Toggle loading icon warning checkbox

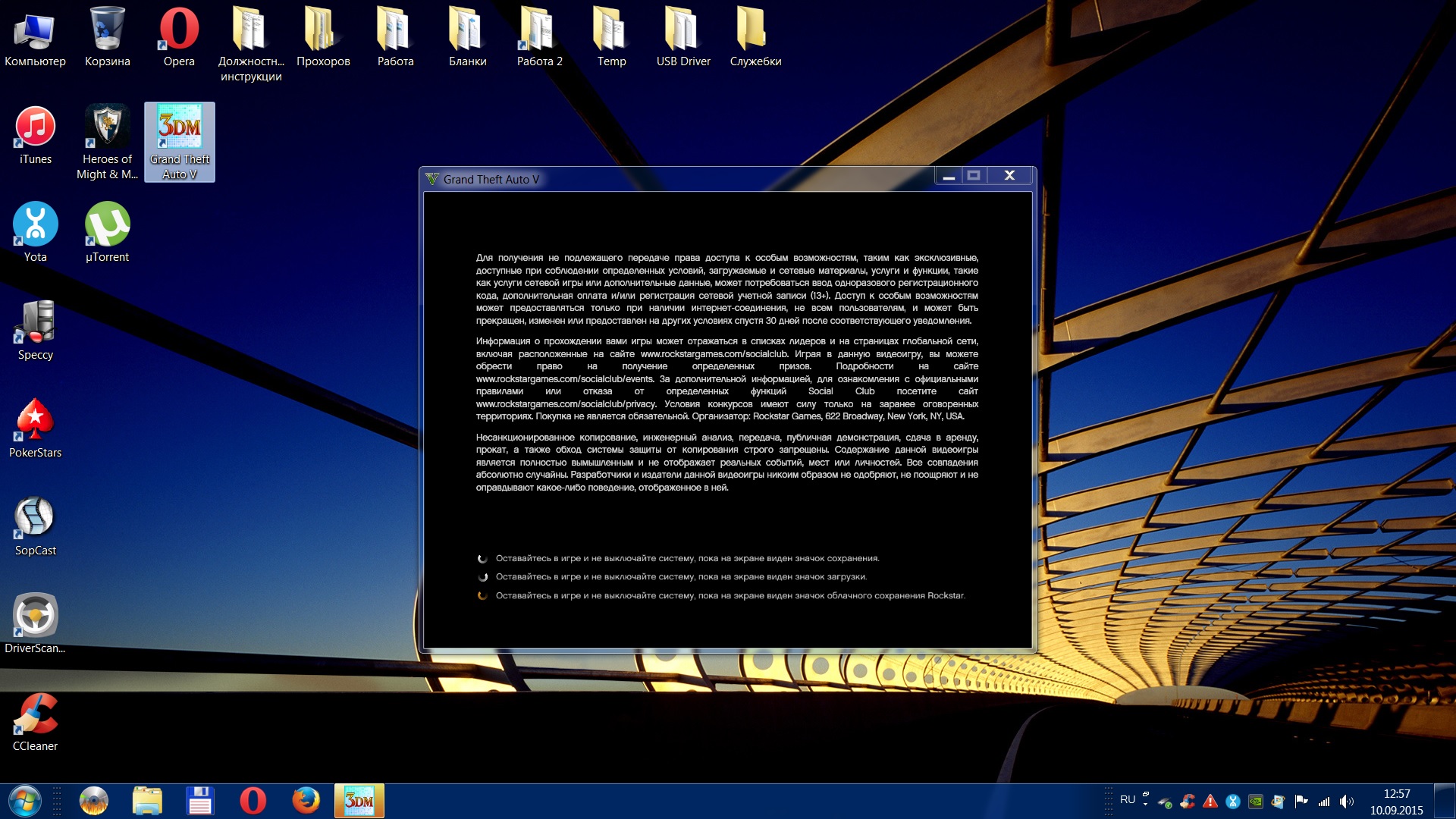(x=484, y=576)
